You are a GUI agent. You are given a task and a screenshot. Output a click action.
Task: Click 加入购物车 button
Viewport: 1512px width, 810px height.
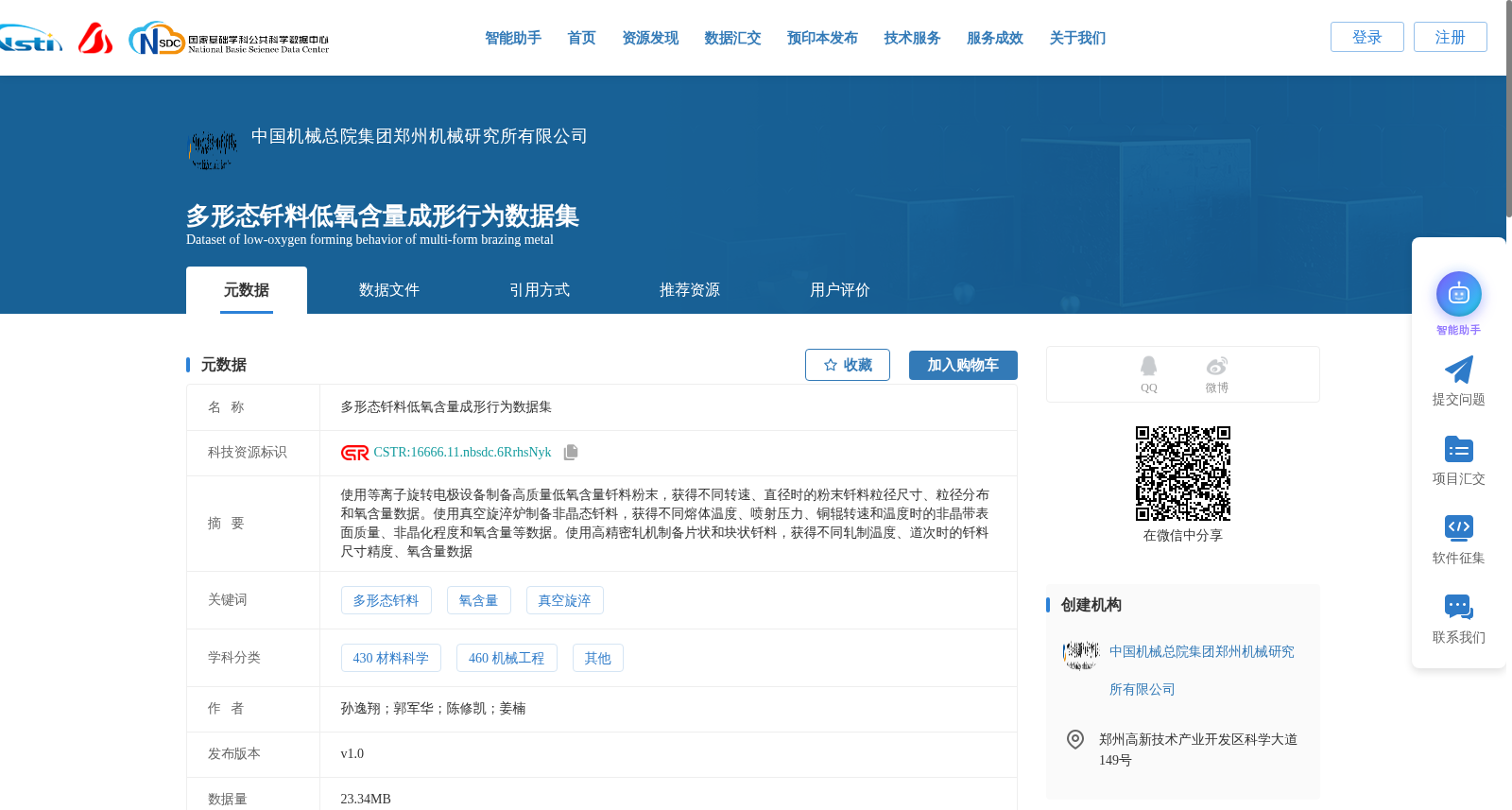(963, 365)
